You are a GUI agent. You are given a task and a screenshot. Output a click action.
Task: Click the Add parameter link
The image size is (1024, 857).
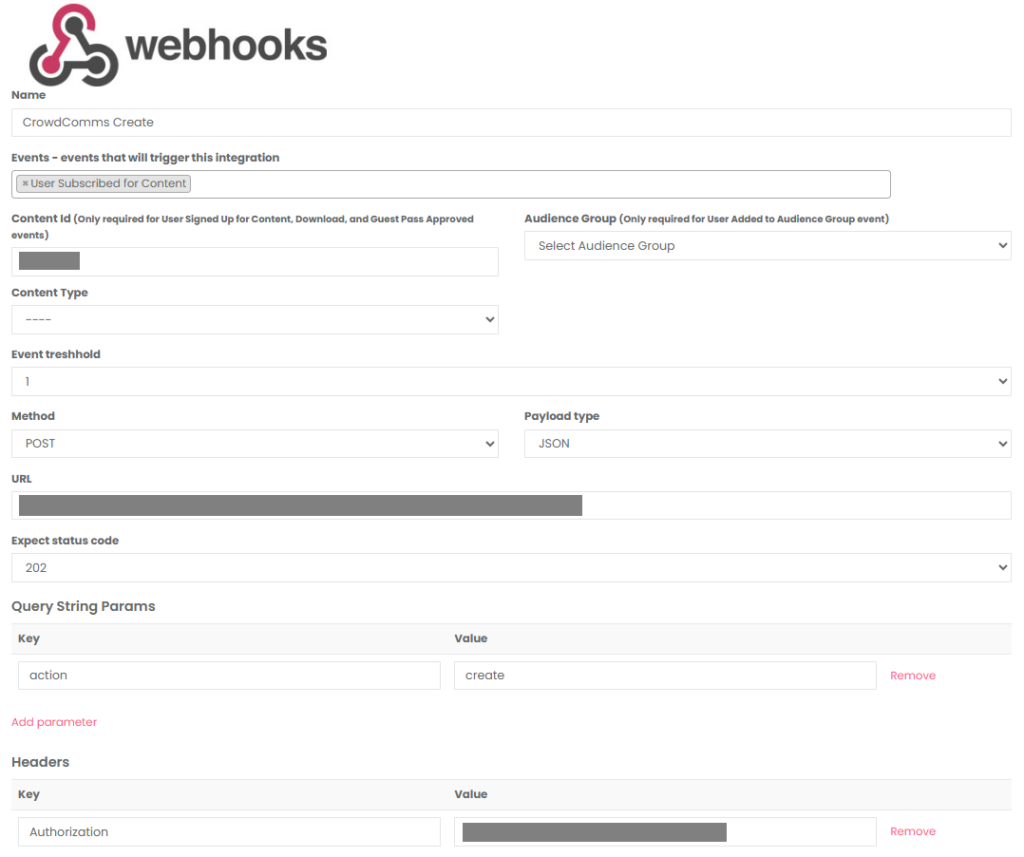tap(54, 722)
